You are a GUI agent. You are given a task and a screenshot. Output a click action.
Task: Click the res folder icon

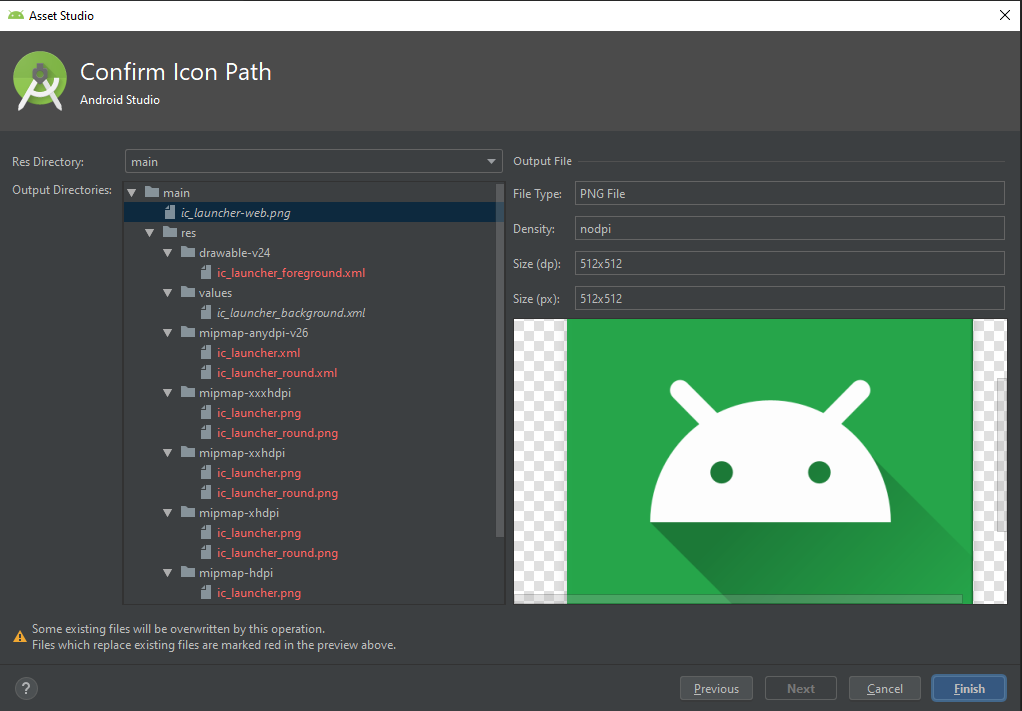170,232
